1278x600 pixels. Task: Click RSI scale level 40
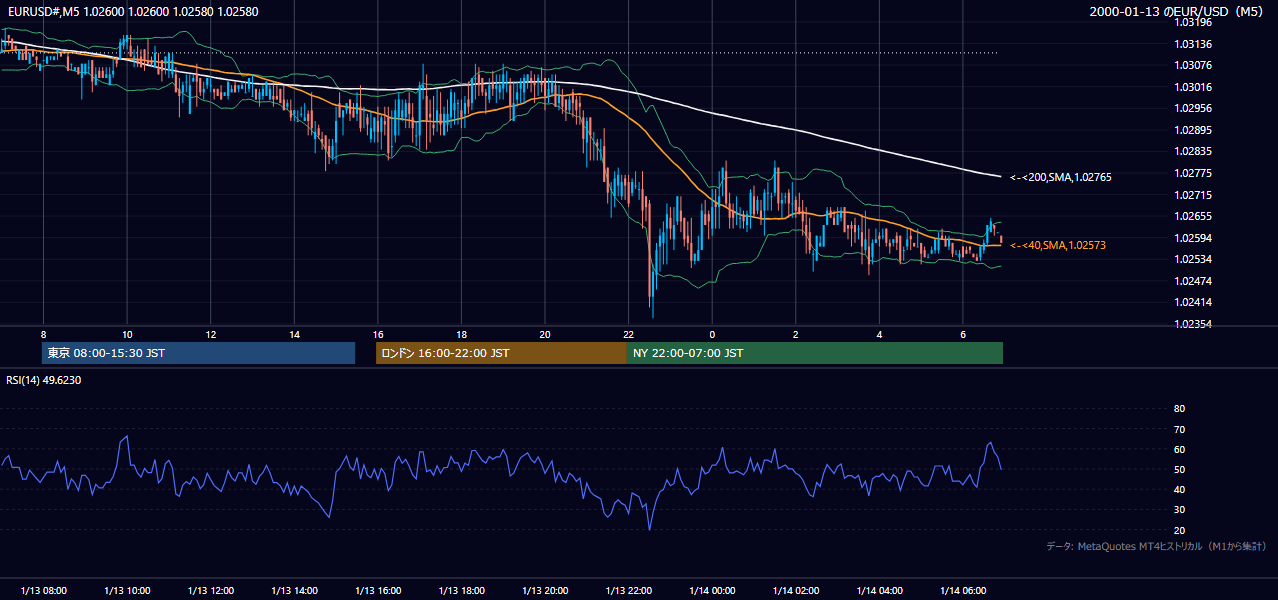click(1179, 489)
